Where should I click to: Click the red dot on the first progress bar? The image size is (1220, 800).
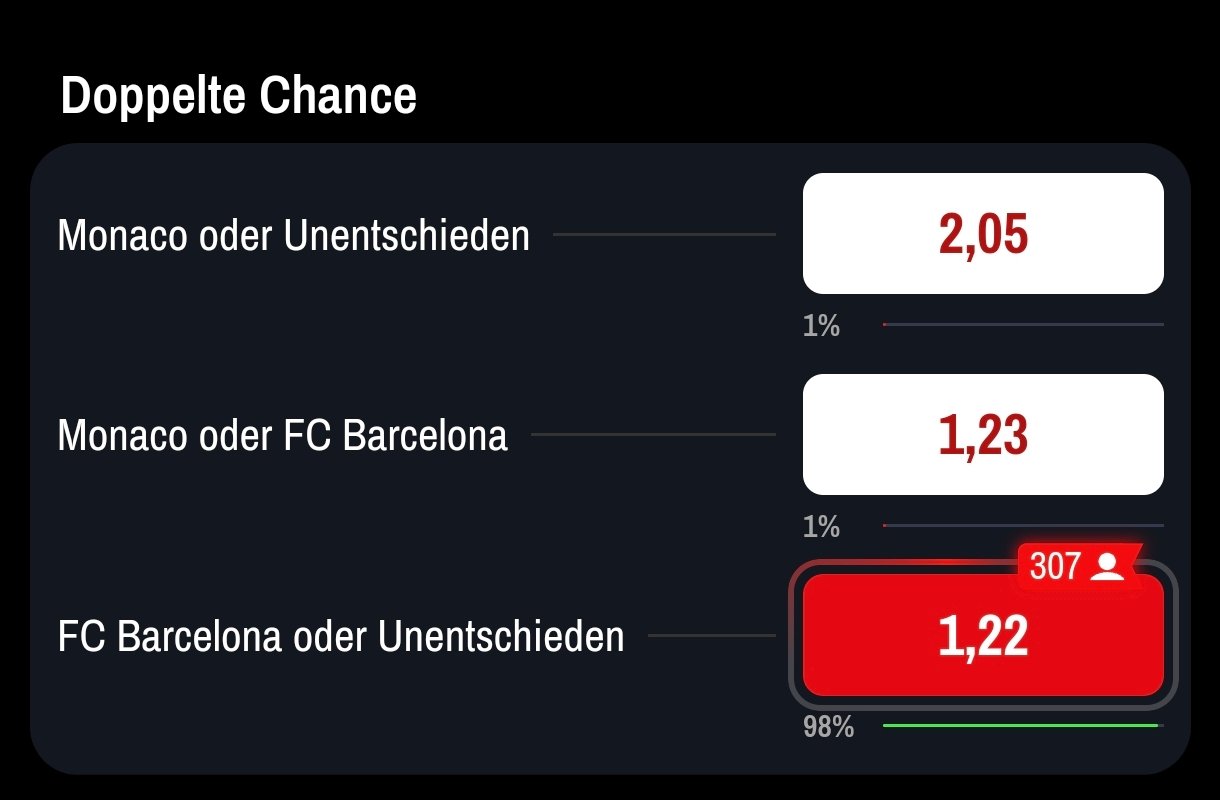[x=885, y=324]
